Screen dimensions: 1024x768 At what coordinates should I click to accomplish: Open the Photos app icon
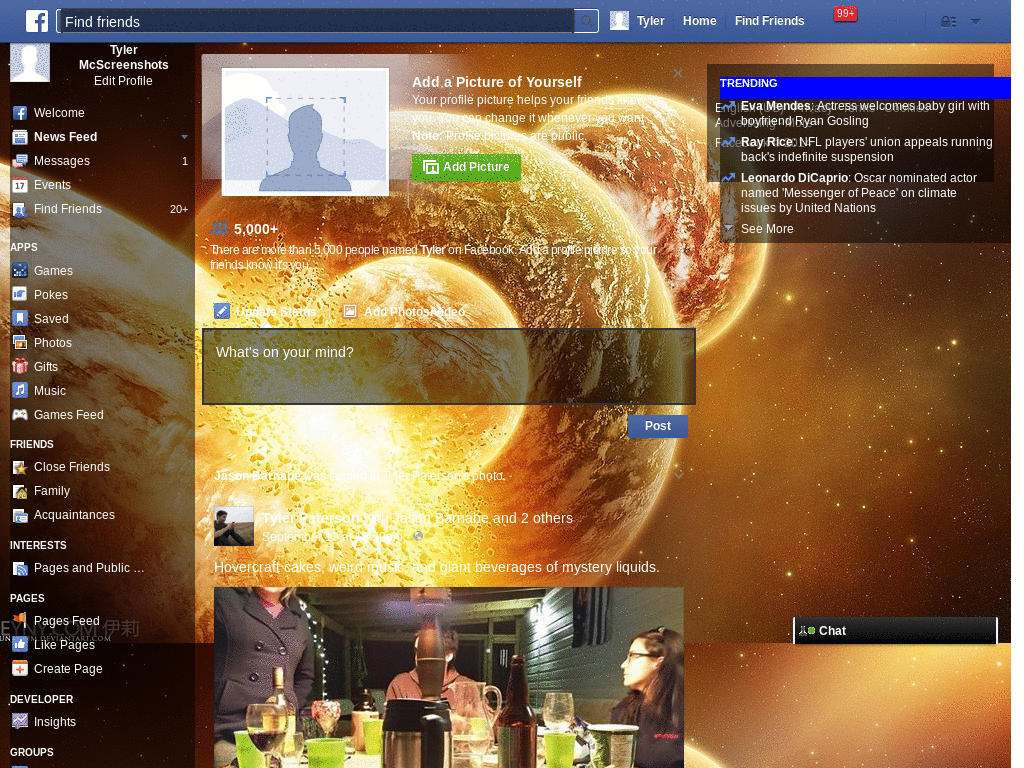coord(20,343)
